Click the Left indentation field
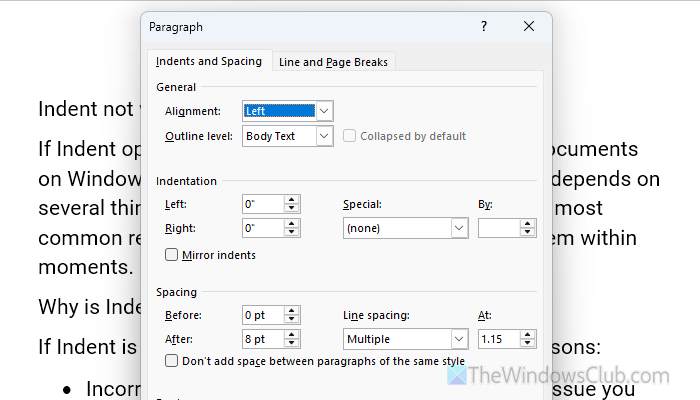Viewport: 700px width, 400px height. click(x=263, y=204)
